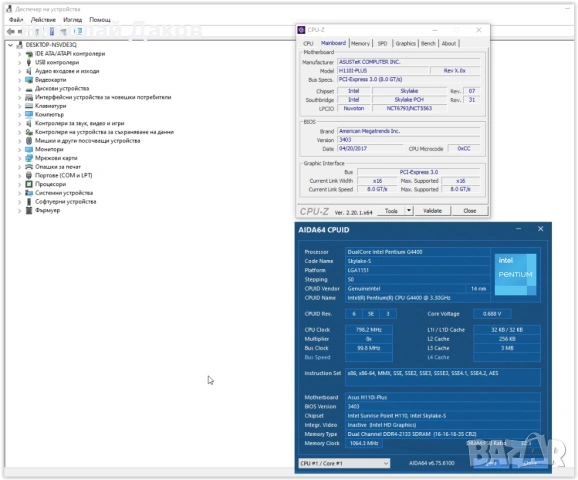Switch to the Graphics tab in CPU-Z

click(x=405, y=44)
